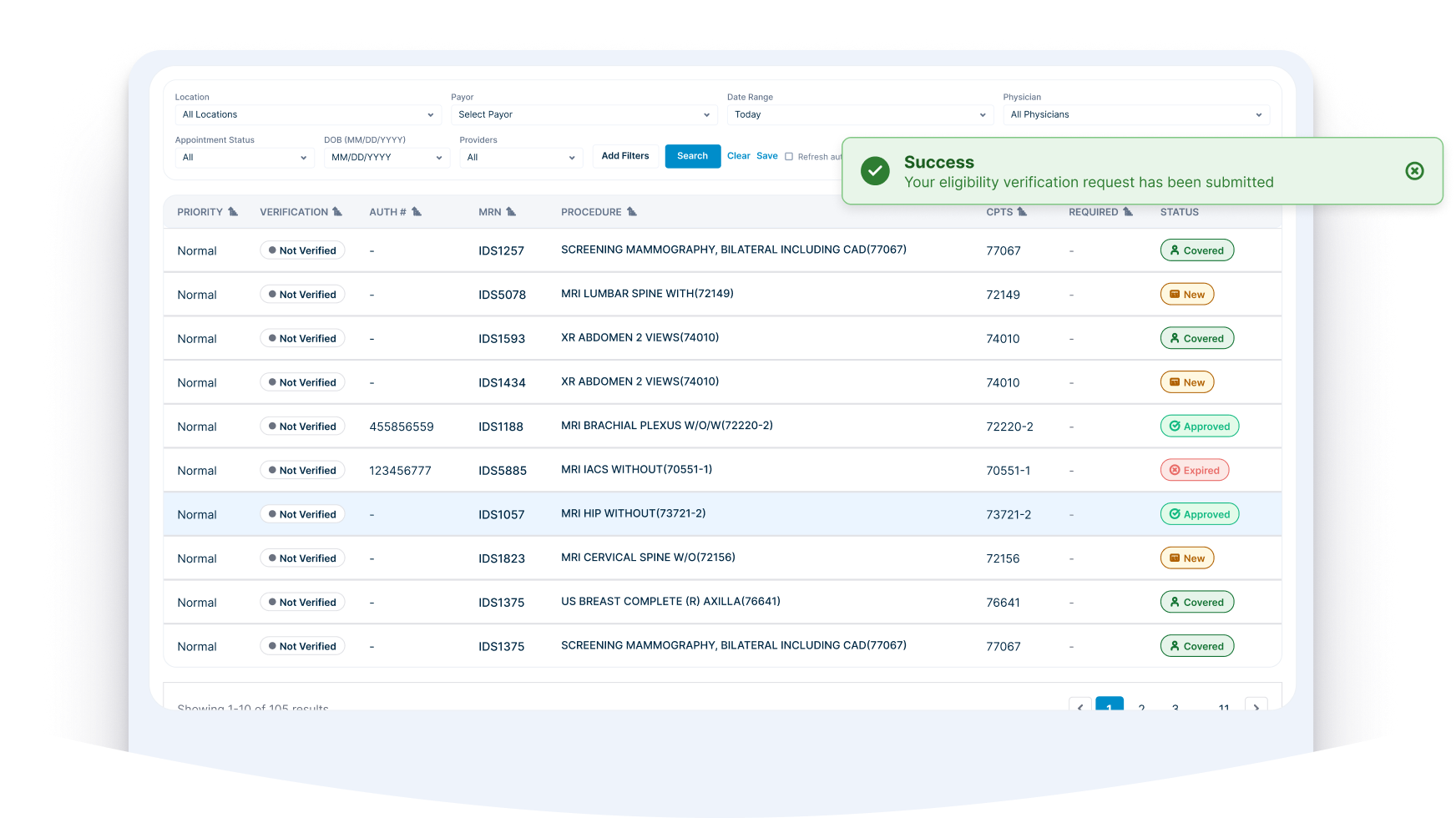The image size is (1456, 818).
Task: Go to the previous results page arrow
Action: [1080, 705]
